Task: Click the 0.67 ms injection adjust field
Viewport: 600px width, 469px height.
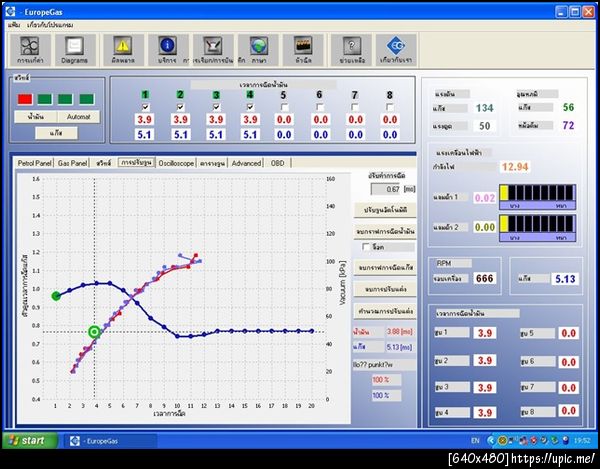Action: (x=386, y=189)
